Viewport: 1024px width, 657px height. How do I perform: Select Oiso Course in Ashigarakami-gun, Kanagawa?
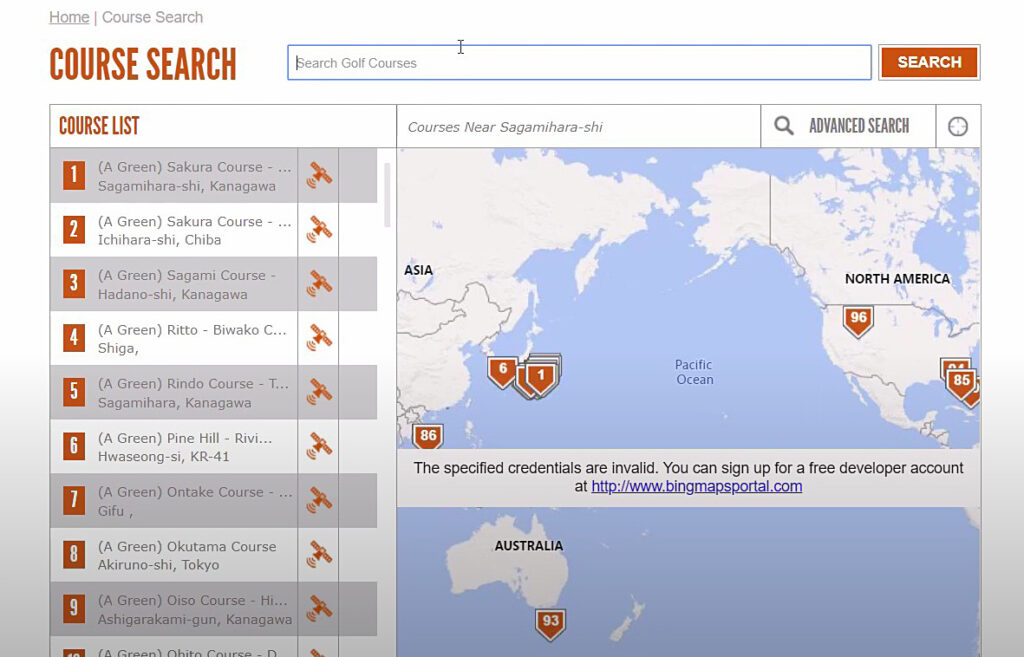[x=195, y=610]
